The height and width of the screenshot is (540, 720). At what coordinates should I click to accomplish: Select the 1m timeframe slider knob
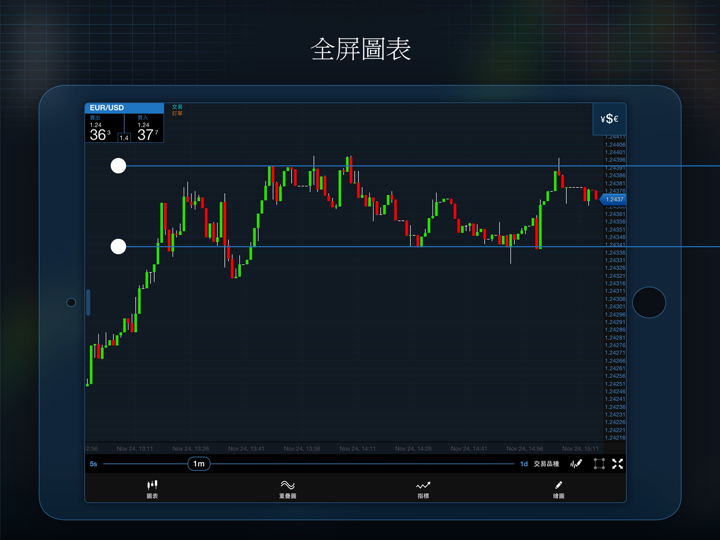tap(199, 464)
